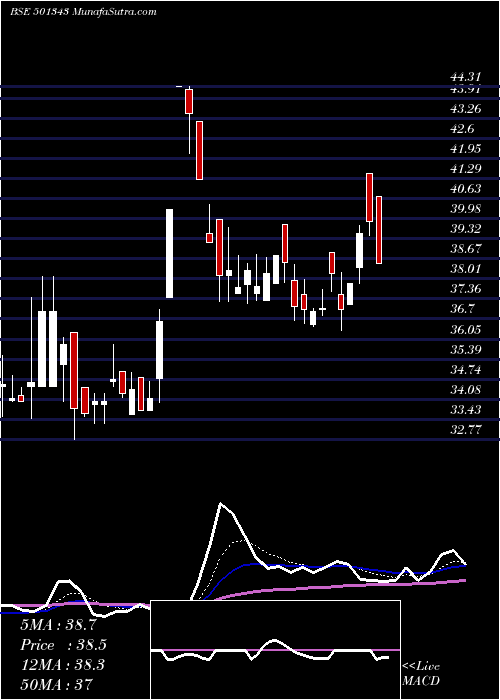The height and width of the screenshot is (700, 500).
Task: Click the 44.31 price axis label
Action: click(466, 78)
